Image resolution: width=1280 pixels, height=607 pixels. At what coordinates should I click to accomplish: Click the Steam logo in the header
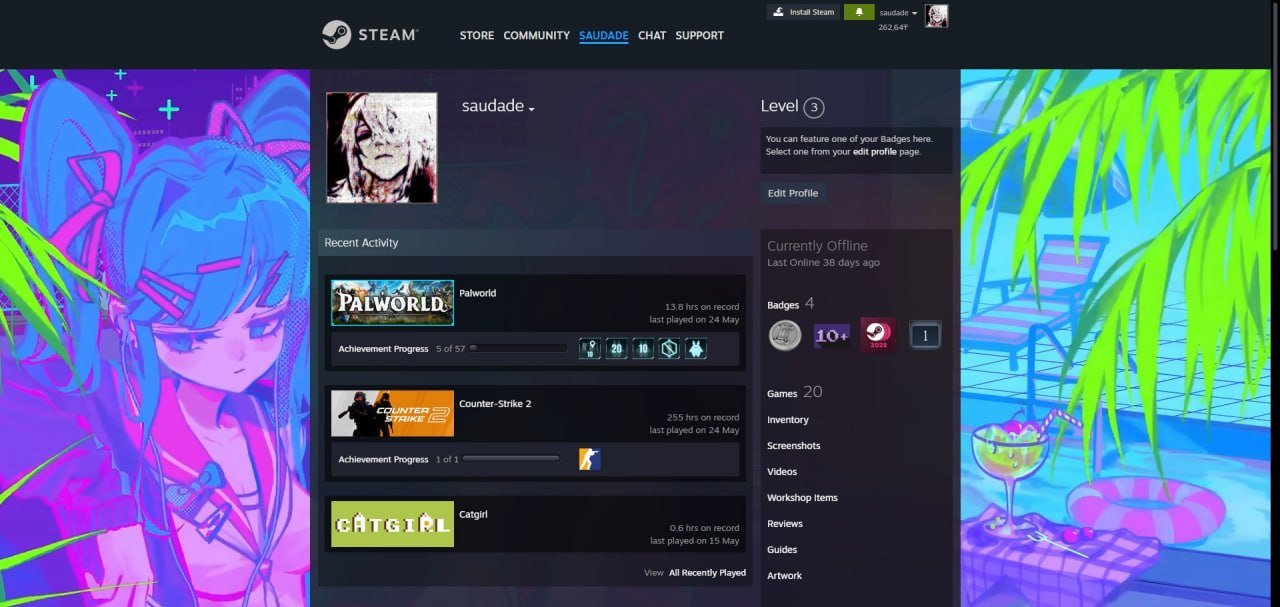pyautogui.click(x=369, y=35)
